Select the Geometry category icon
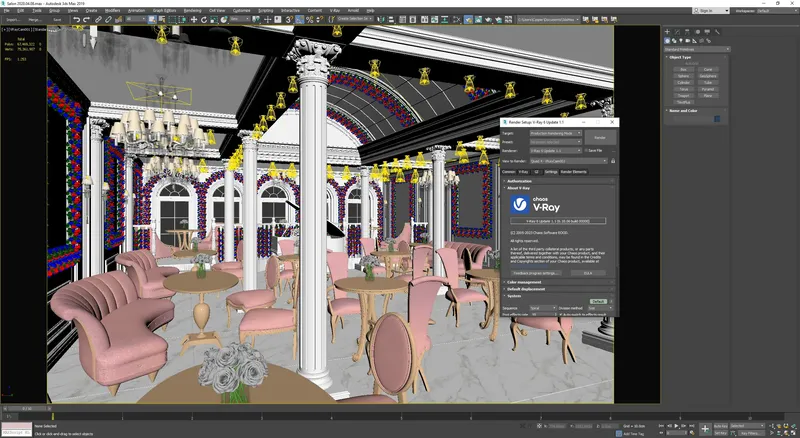The height and width of the screenshot is (438, 800). [x=667, y=41]
